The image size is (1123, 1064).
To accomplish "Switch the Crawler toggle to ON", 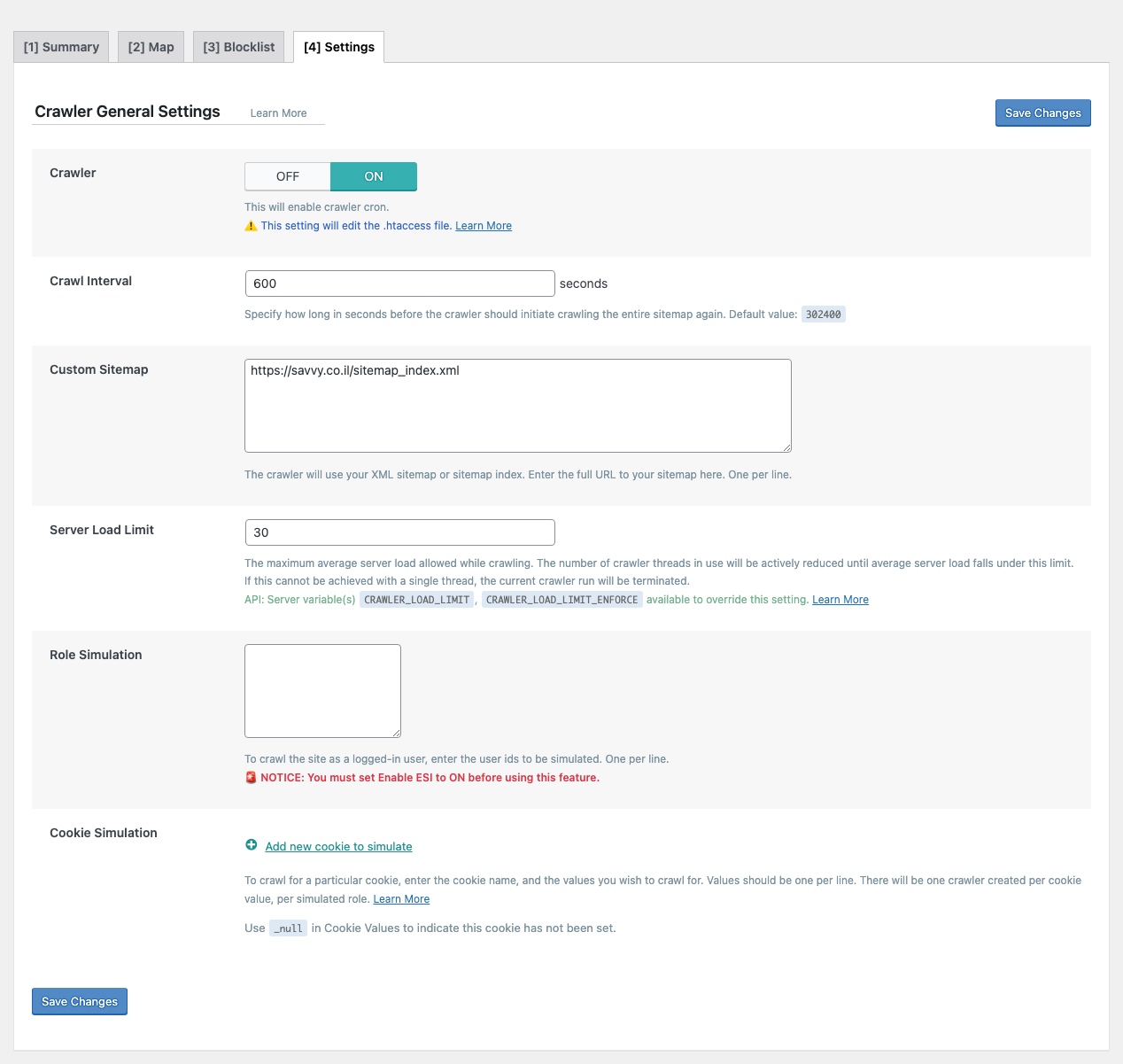I will pos(374,176).
